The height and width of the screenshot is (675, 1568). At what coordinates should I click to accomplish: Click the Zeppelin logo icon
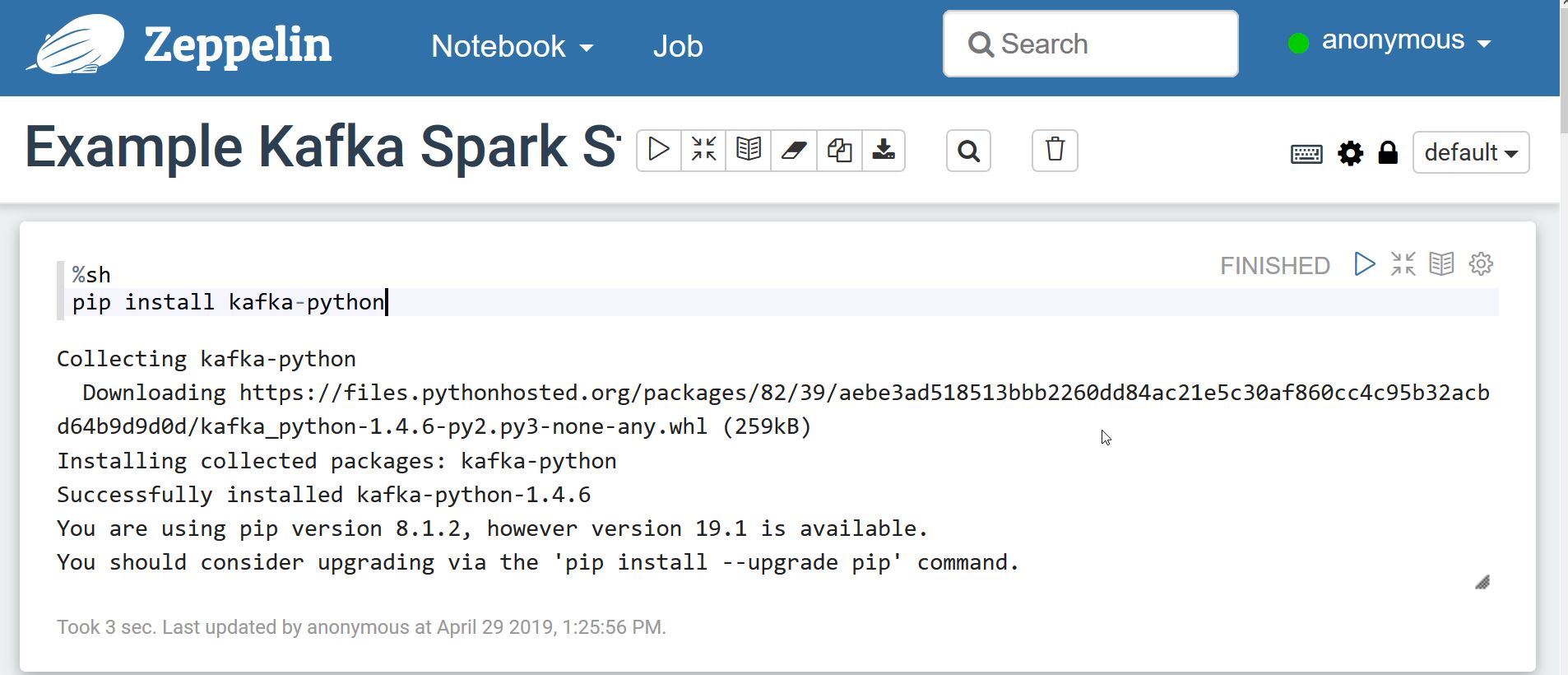click(76, 44)
